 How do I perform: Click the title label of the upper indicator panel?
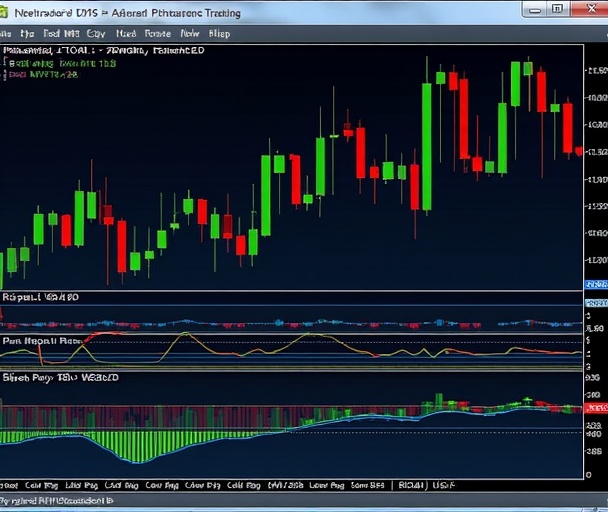click(40, 298)
